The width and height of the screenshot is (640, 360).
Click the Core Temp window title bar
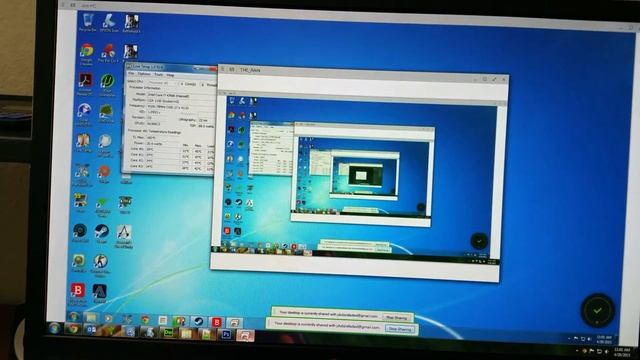coord(171,67)
